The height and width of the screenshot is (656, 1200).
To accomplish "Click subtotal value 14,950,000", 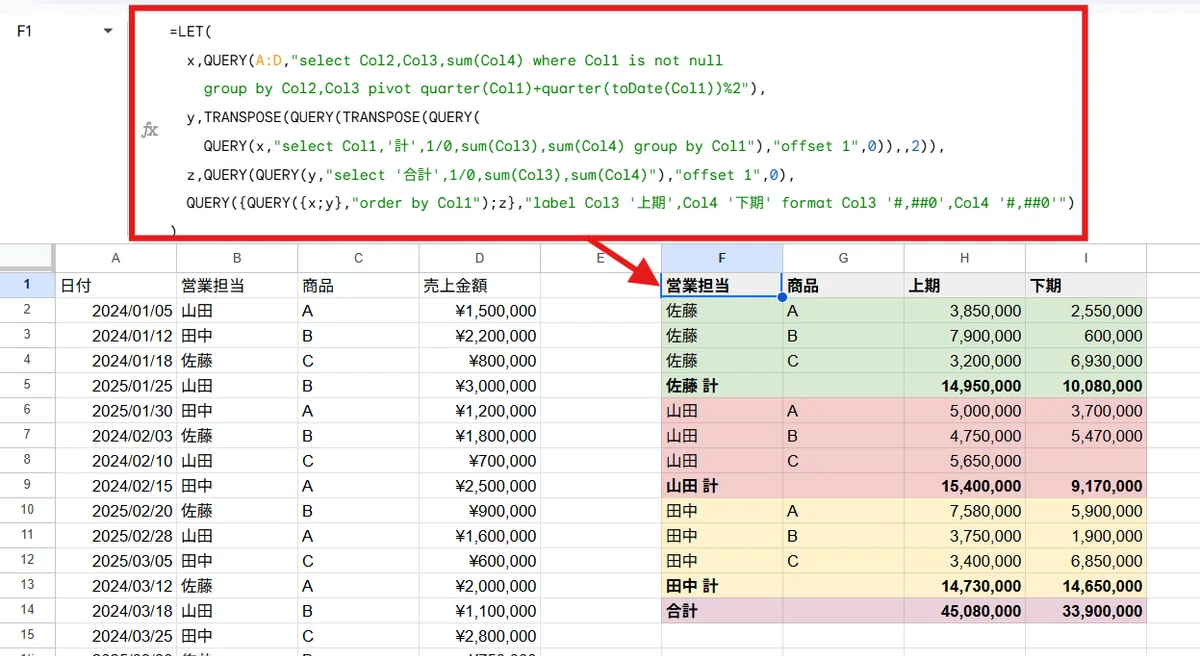I will coord(964,385).
